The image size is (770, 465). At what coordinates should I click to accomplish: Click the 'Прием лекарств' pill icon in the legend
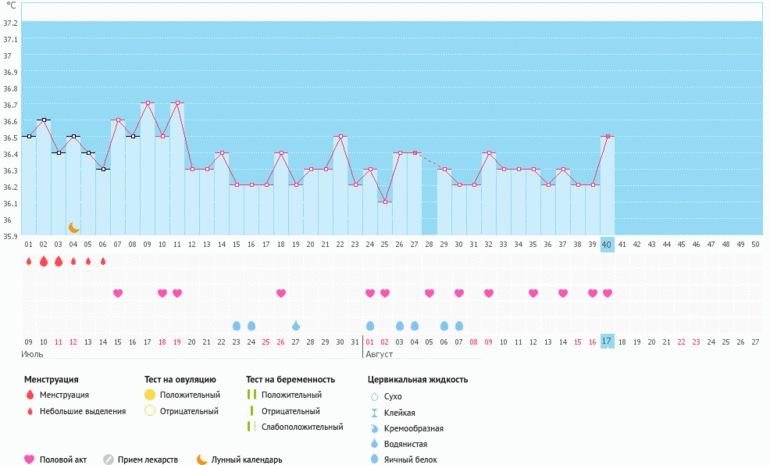pos(110,460)
